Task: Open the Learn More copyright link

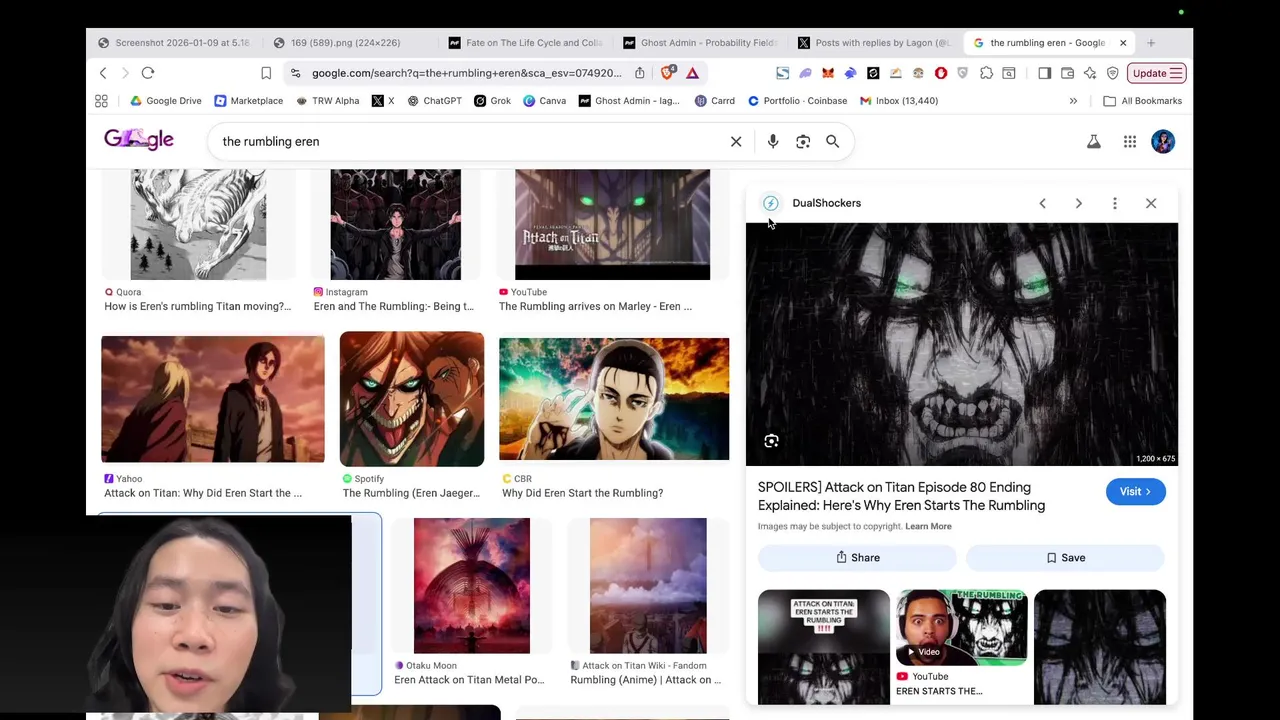Action: click(928, 526)
